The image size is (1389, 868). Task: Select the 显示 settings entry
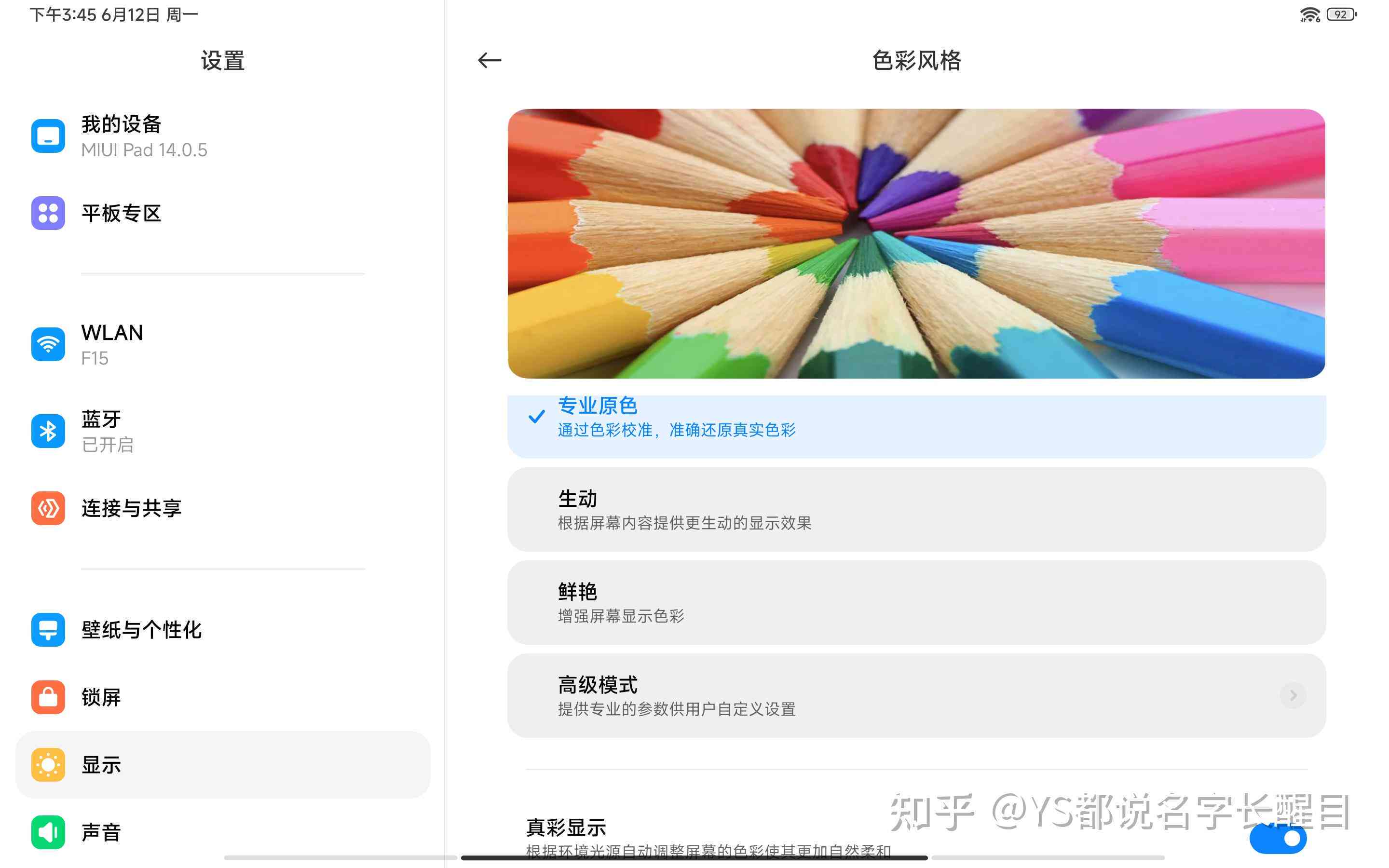223,765
